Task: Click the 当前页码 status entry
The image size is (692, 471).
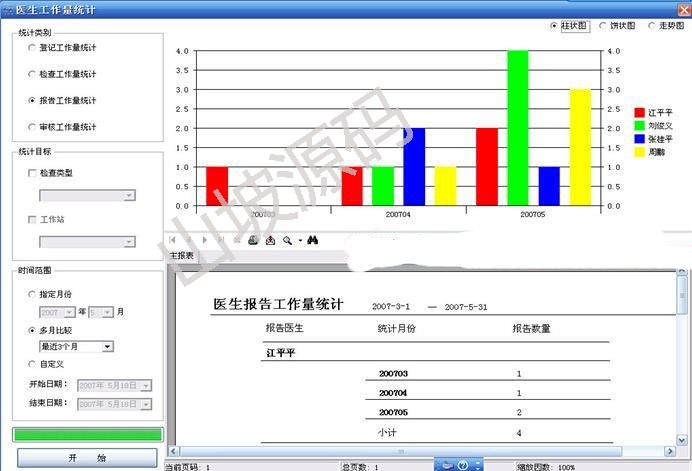Action: 188,467
